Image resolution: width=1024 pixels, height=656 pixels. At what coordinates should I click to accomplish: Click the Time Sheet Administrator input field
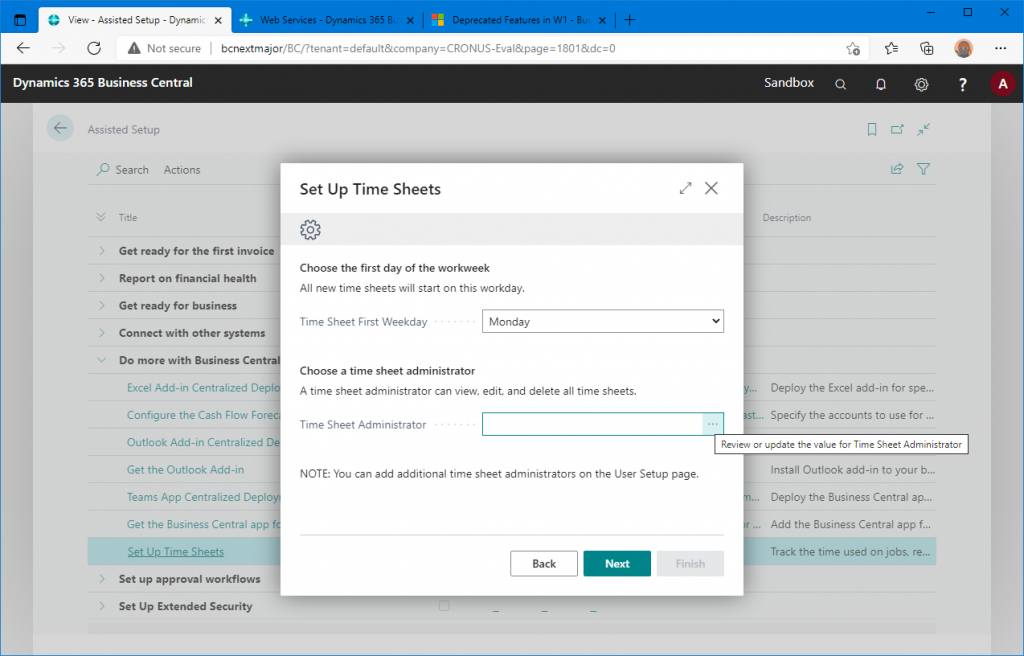point(592,425)
